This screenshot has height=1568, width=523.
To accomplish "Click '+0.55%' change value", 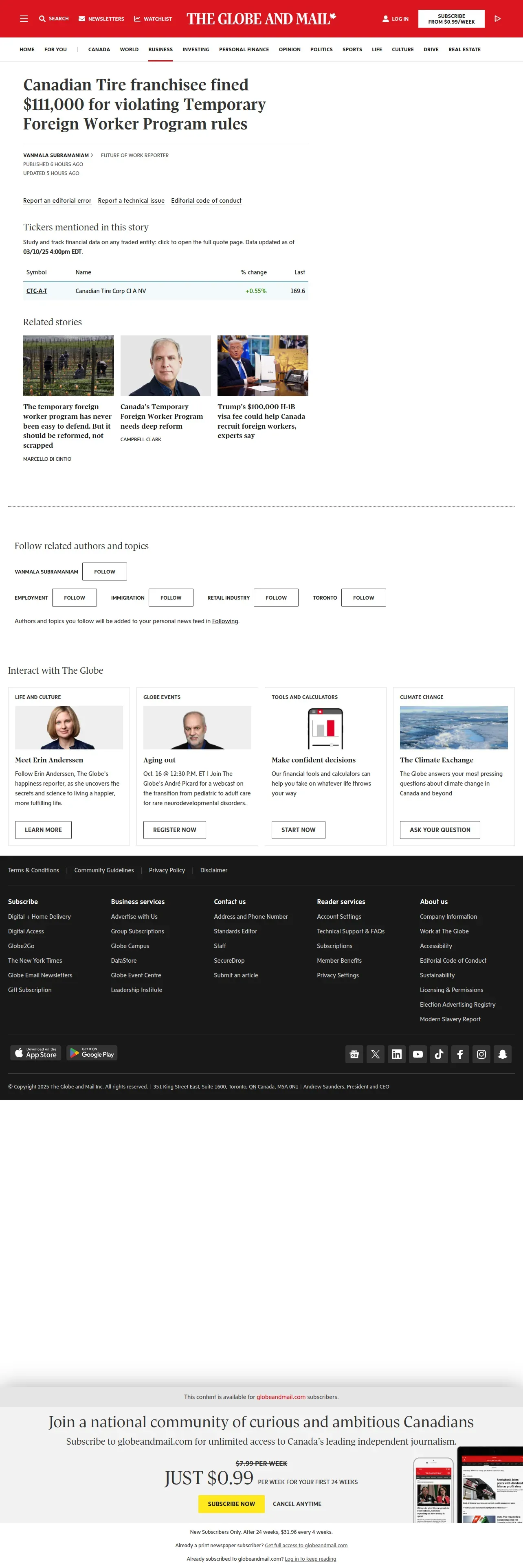I will coord(256,291).
